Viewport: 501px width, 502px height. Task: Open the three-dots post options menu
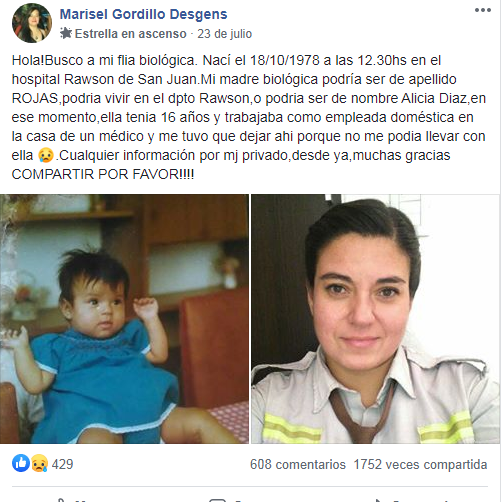pyautogui.click(x=482, y=10)
